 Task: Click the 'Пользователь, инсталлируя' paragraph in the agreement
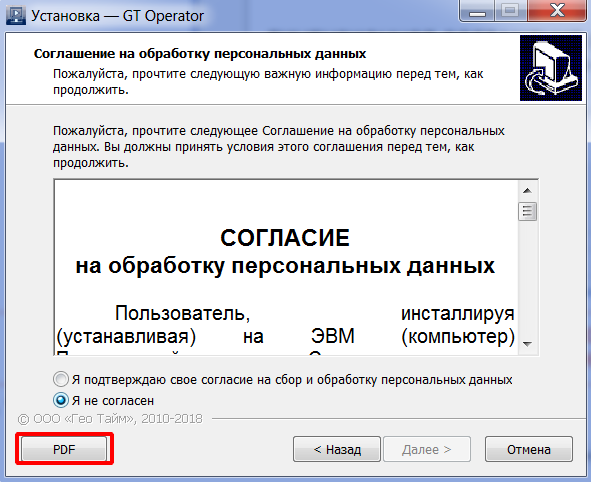coord(285,329)
